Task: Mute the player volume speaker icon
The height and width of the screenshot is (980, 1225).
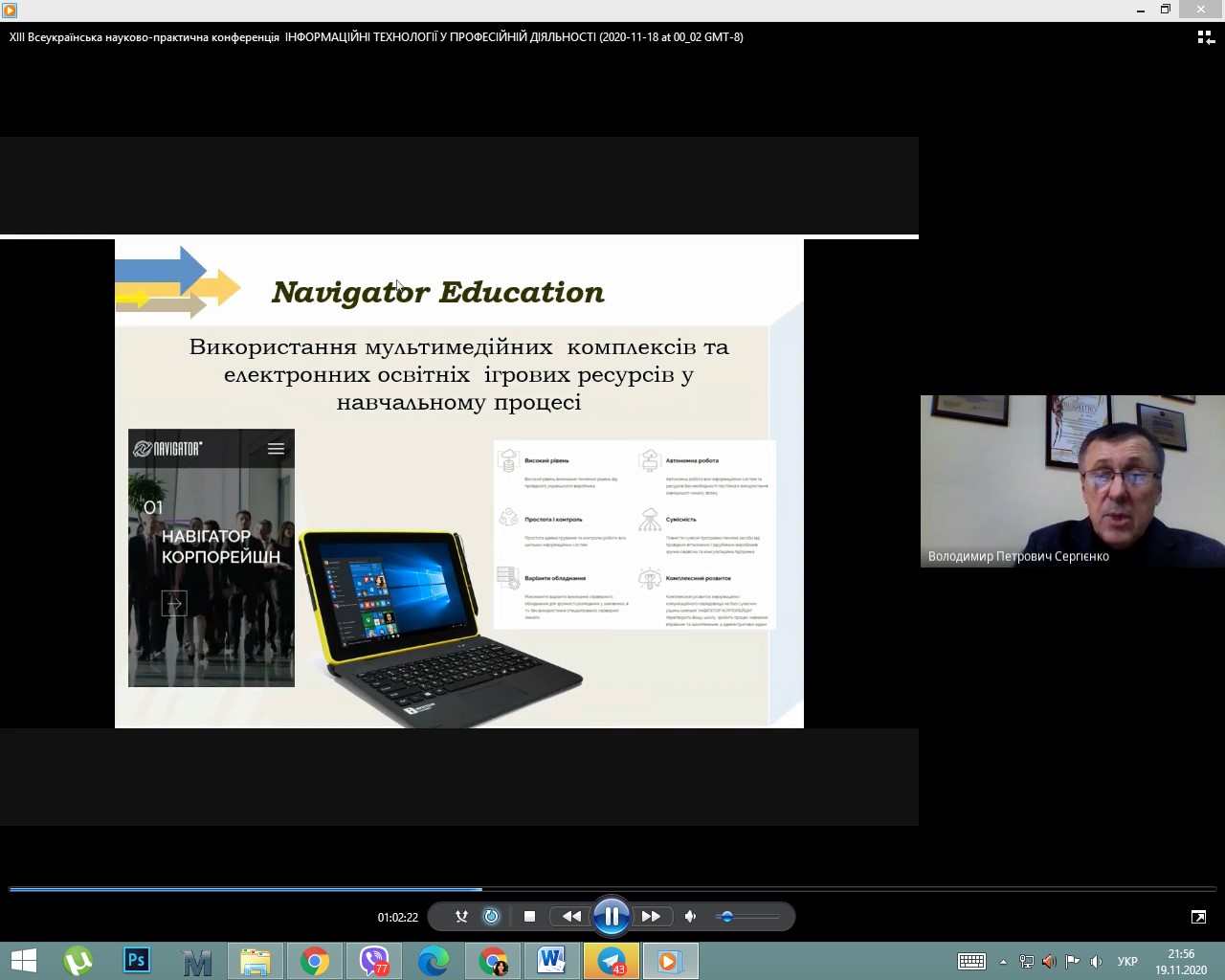Action: [x=691, y=917]
